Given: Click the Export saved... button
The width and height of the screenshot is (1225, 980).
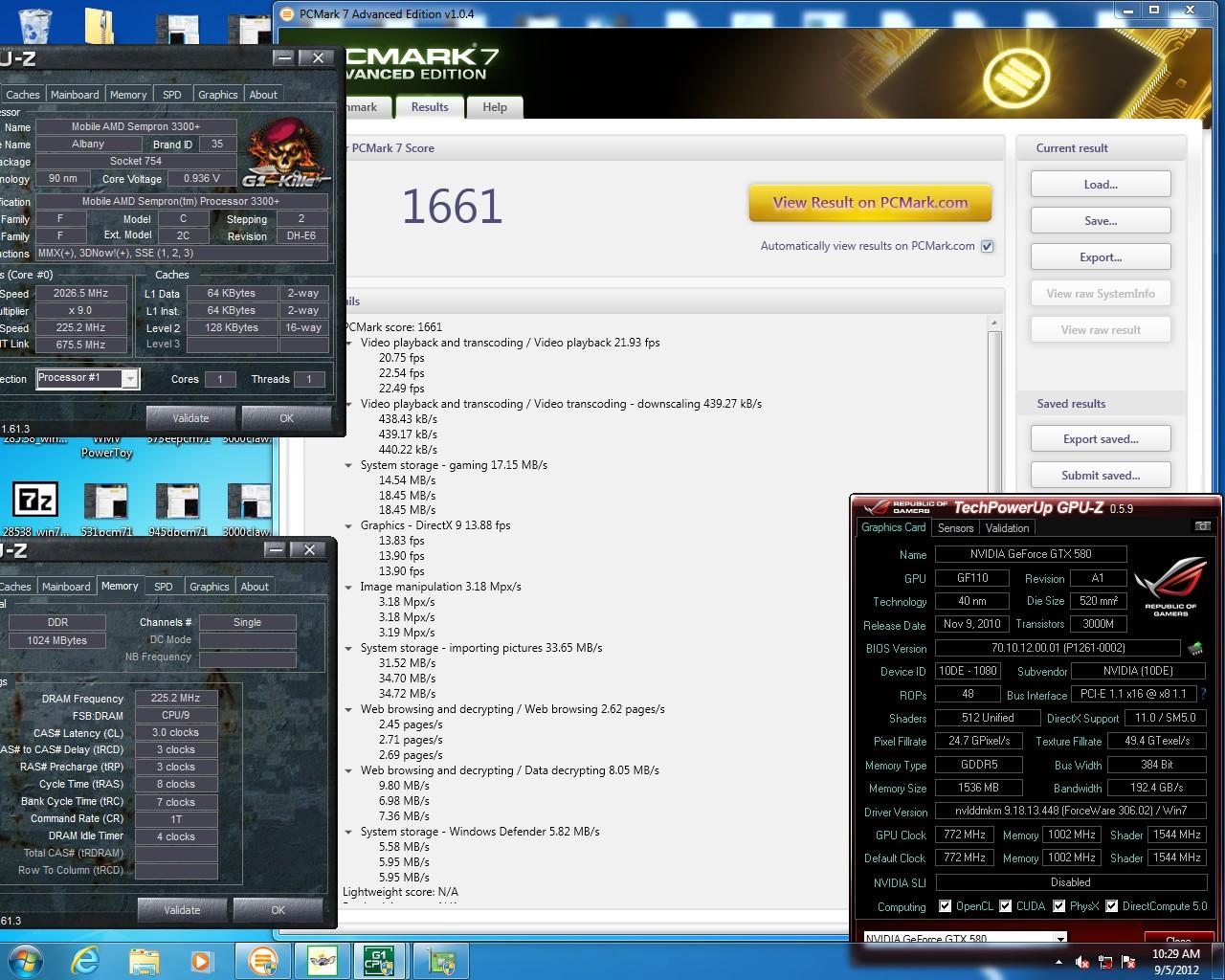Looking at the screenshot, I should 1101,439.
